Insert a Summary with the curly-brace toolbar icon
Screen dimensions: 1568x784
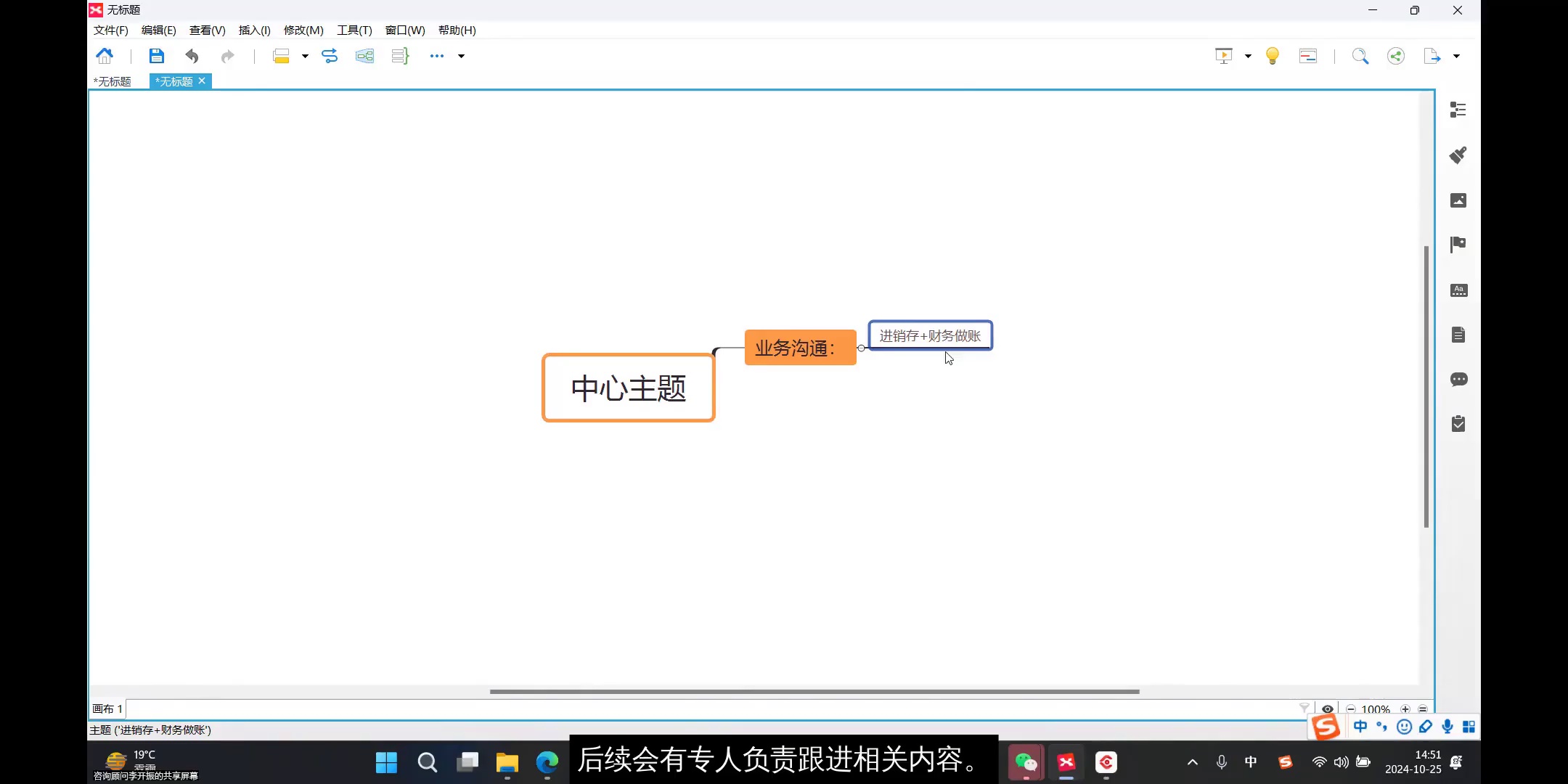pos(399,55)
